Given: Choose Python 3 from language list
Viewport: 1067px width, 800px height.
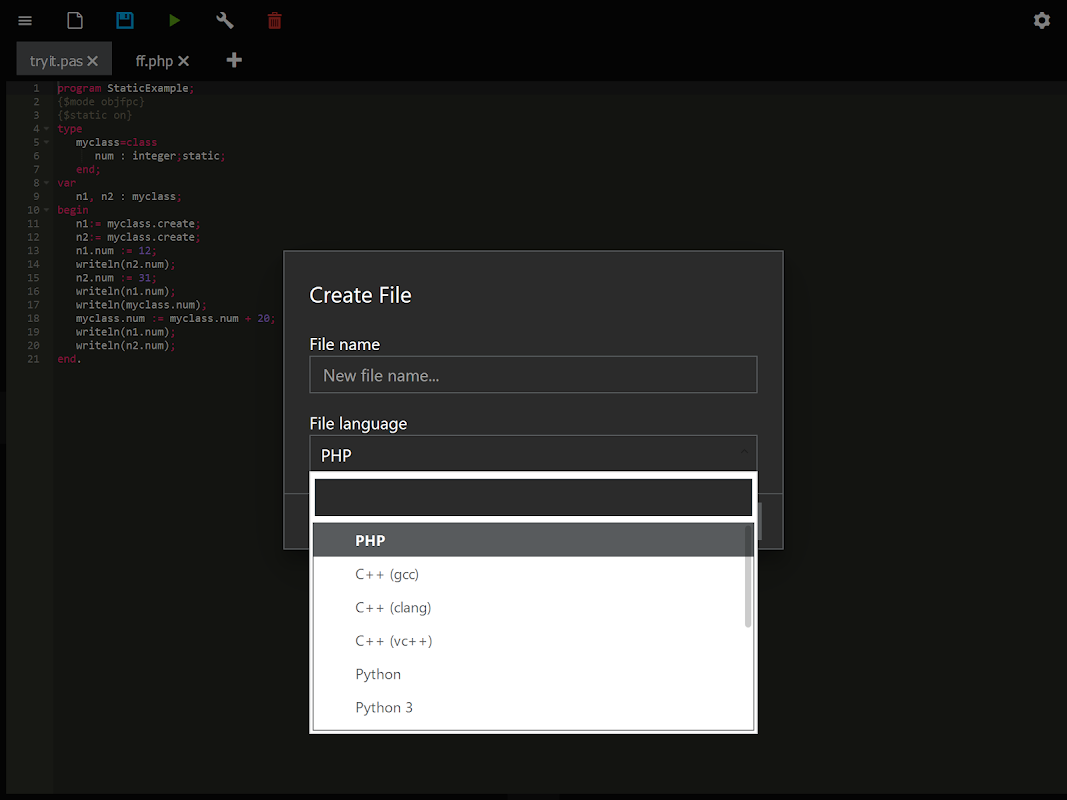Looking at the screenshot, I should tap(384, 707).
